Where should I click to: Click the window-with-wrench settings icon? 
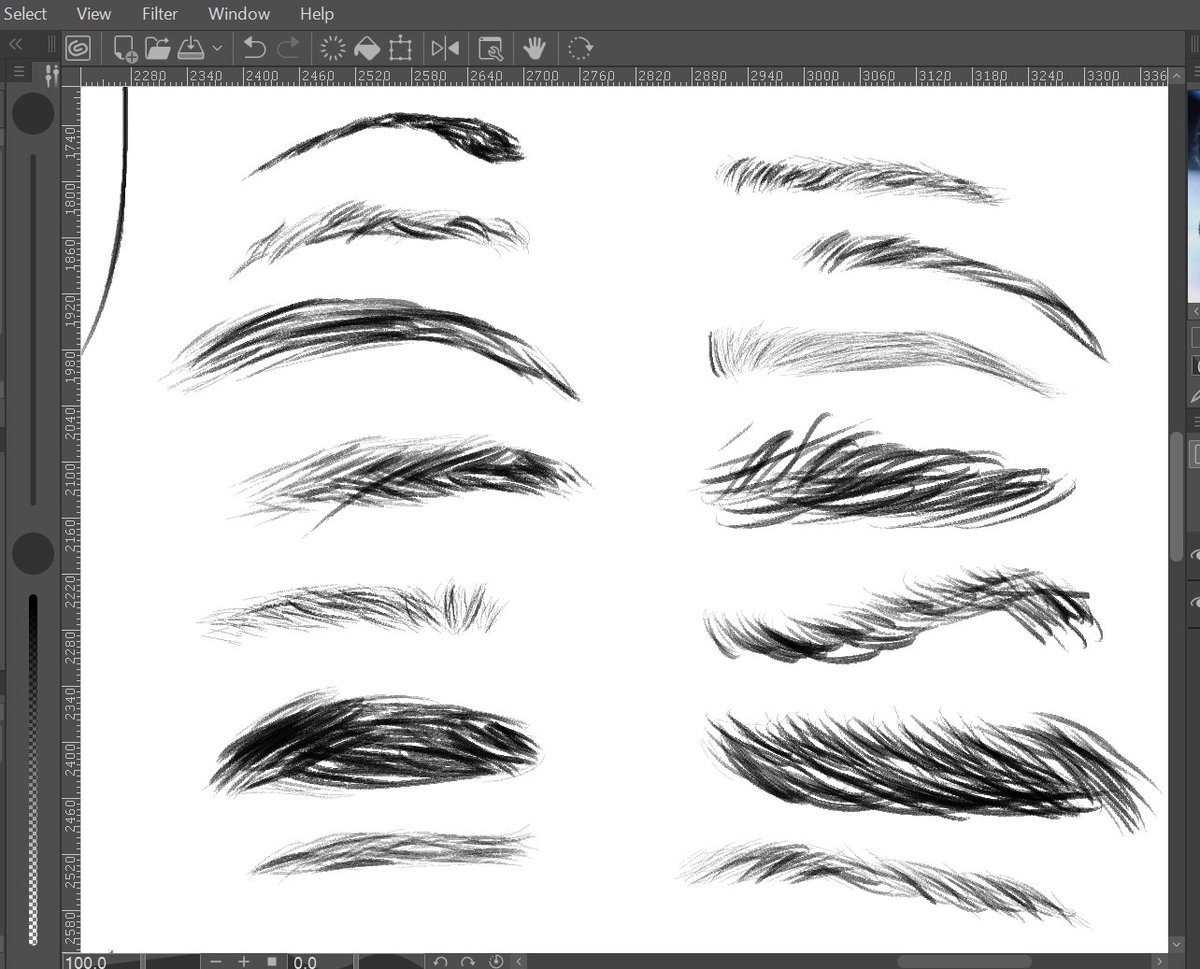point(490,48)
